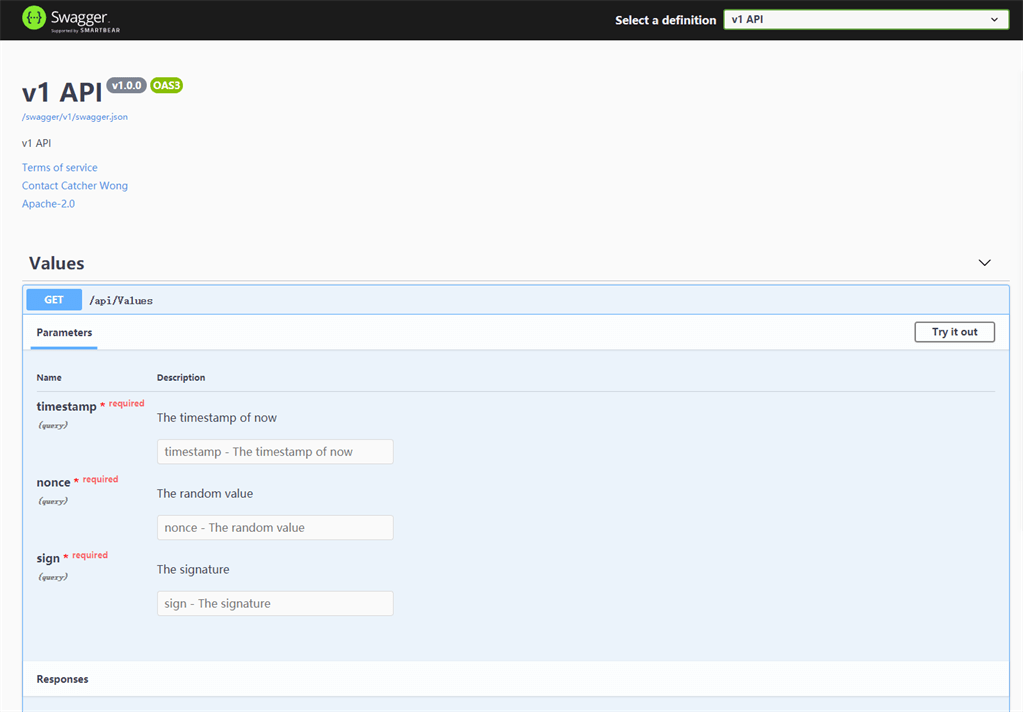The height and width of the screenshot is (712, 1023).
Task: Click the GET method badge
Action: (54, 300)
